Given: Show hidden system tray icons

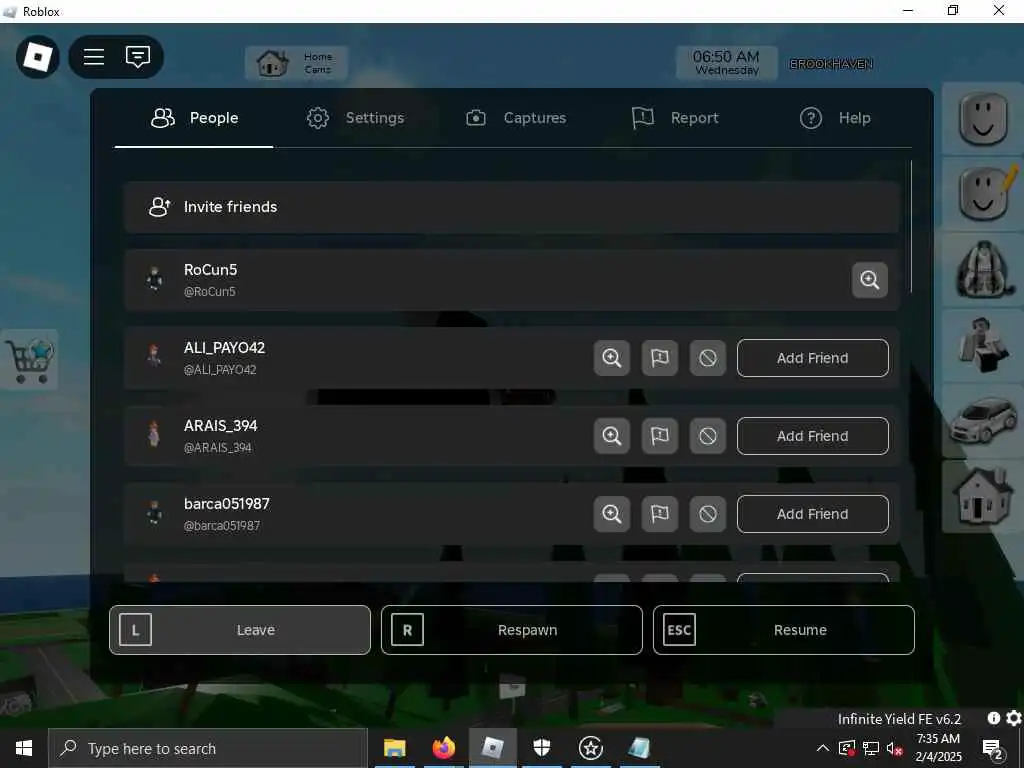Looking at the screenshot, I should point(823,748).
